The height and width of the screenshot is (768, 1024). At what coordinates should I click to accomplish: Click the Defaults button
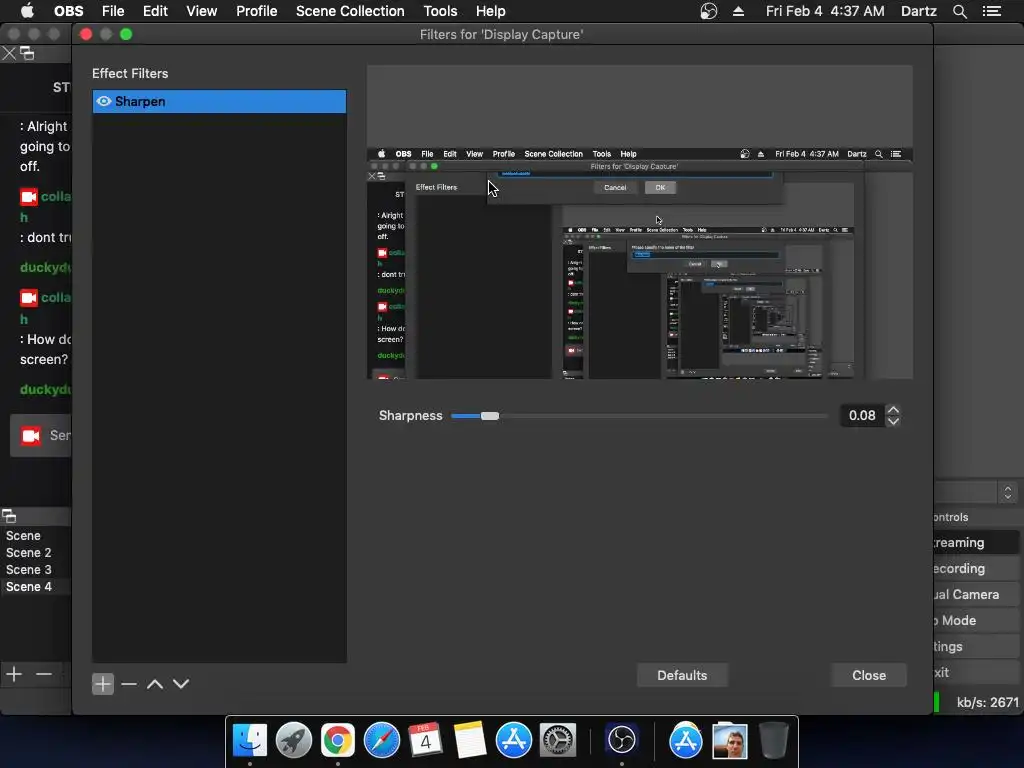pyautogui.click(x=682, y=675)
